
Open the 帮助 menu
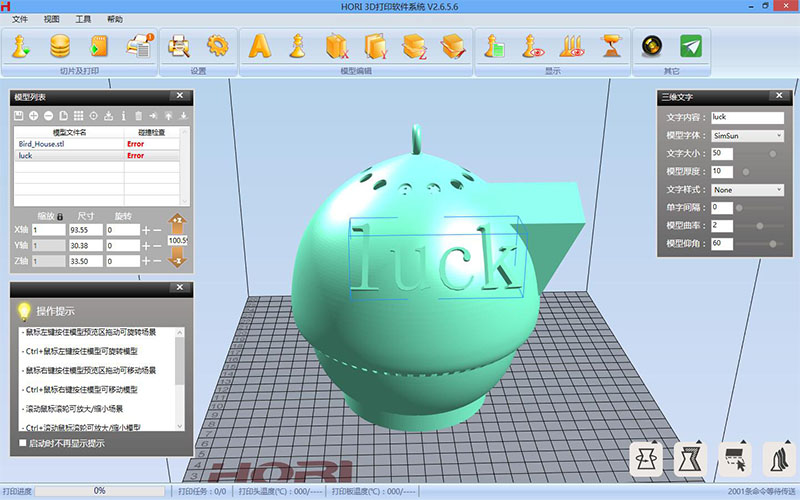[115, 19]
